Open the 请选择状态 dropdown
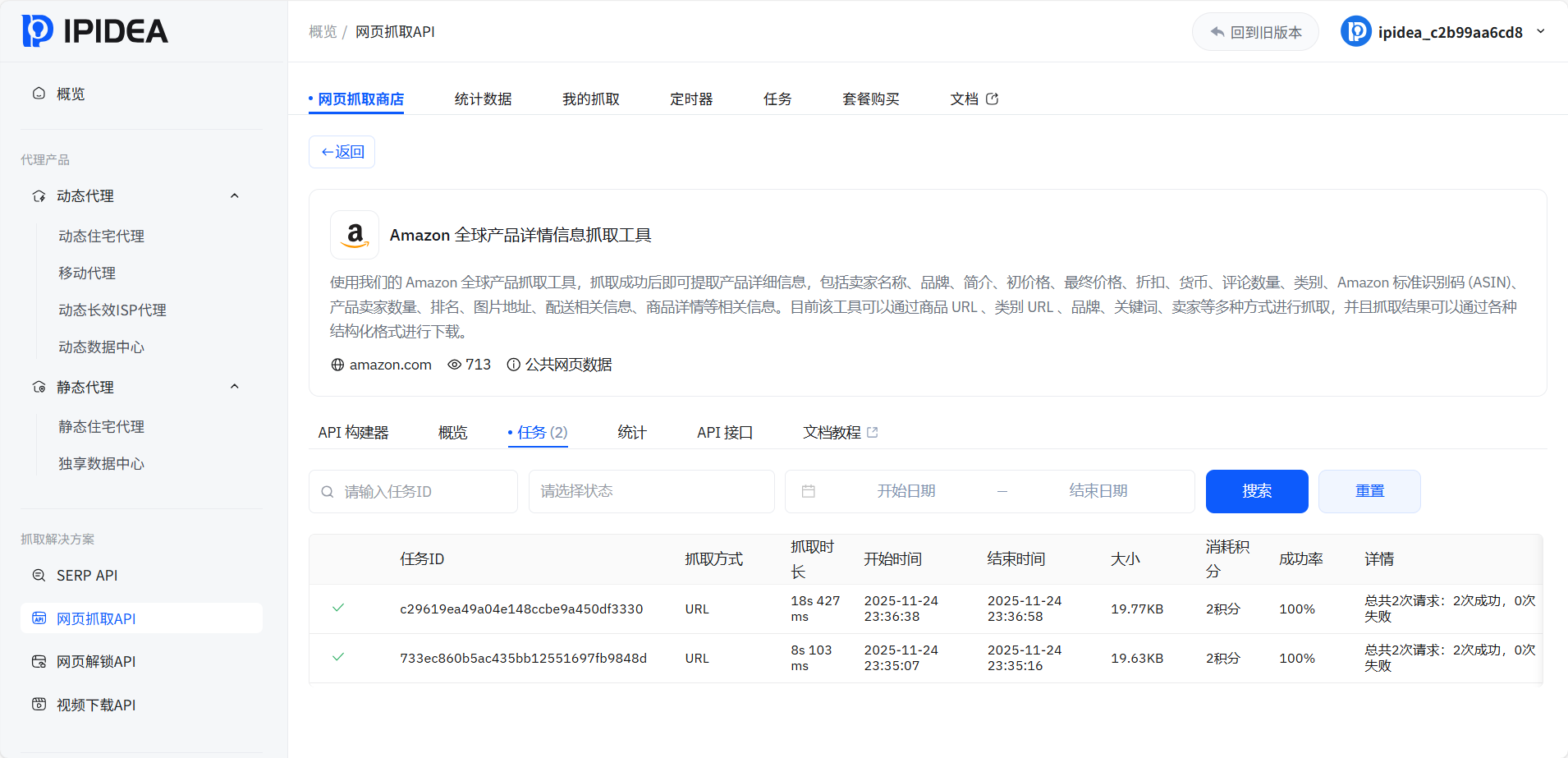The height and width of the screenshot is (758, 1568). [652, 492]
